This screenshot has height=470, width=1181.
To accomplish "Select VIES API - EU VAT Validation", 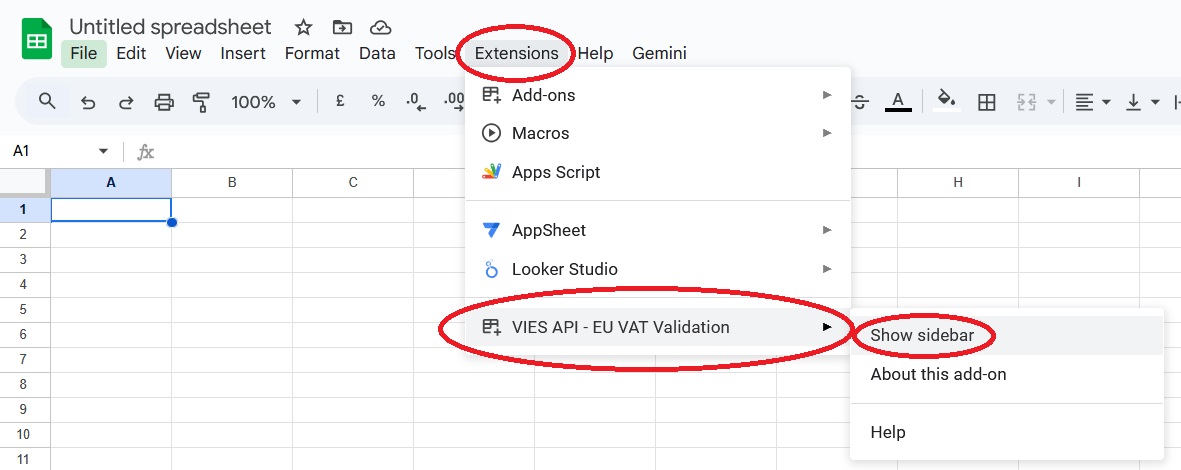I will coord(658,327).
